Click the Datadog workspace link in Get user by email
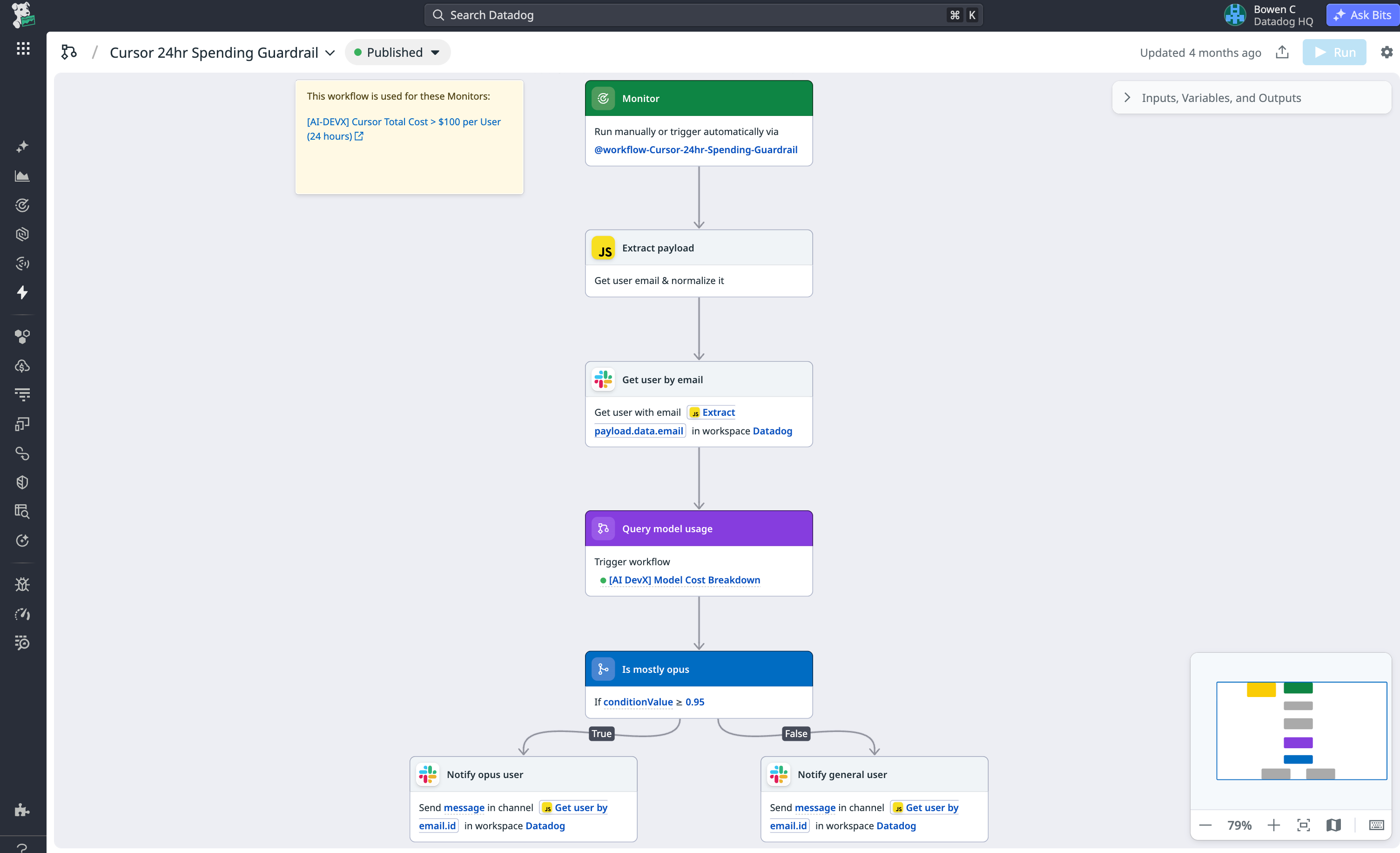 click(772, 431)
